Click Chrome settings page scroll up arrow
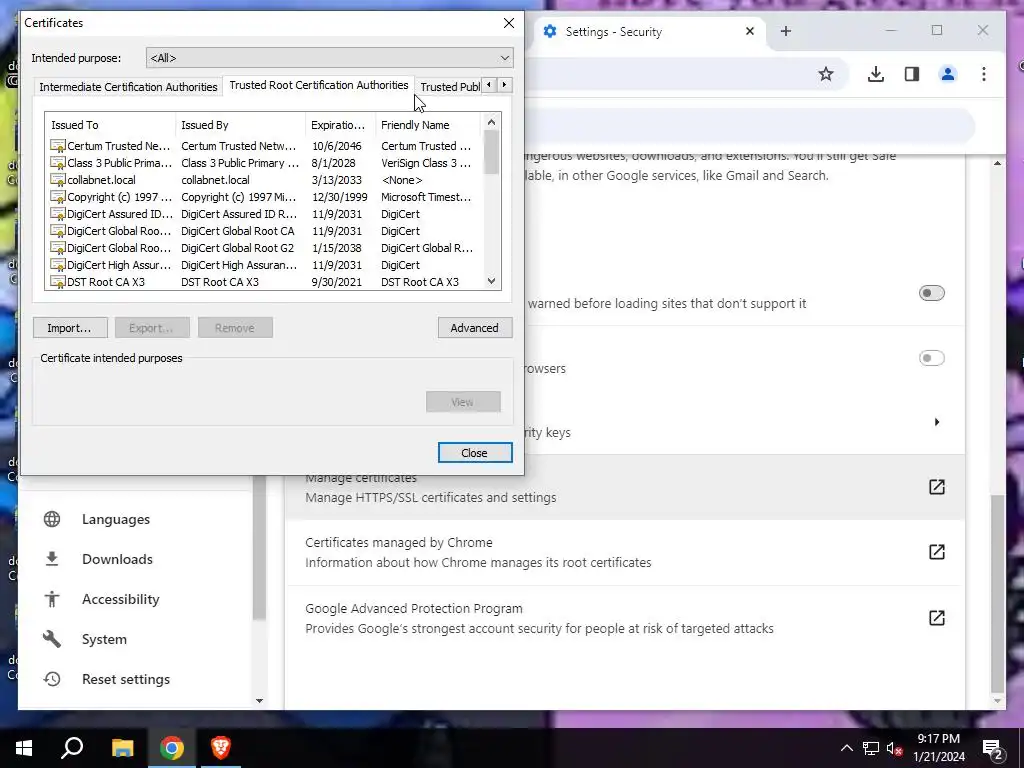Screen dimensions: 1024x768 (x=997, y=163)
